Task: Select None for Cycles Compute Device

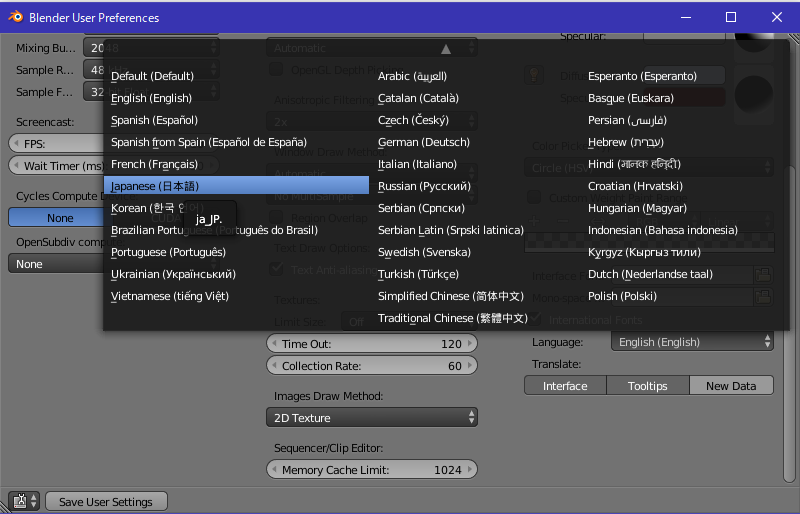Action: (x=59, y=218)
